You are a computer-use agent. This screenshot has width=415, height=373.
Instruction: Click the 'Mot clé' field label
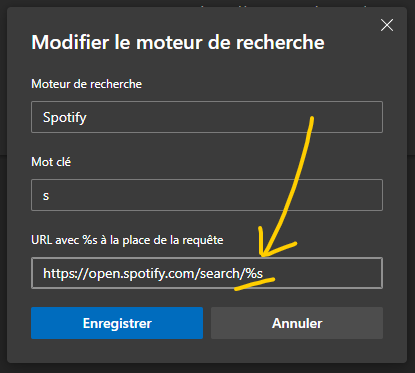tap(51, 162)
